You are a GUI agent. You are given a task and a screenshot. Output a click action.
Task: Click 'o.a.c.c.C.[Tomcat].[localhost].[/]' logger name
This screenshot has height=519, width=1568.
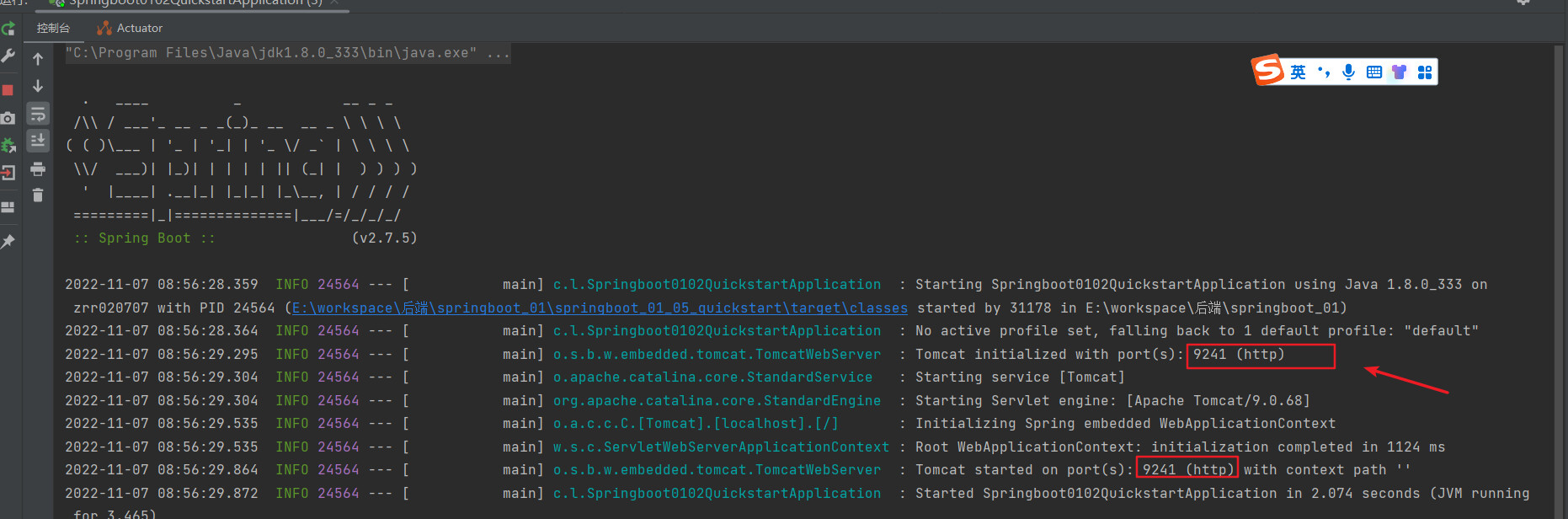(696, 424)
